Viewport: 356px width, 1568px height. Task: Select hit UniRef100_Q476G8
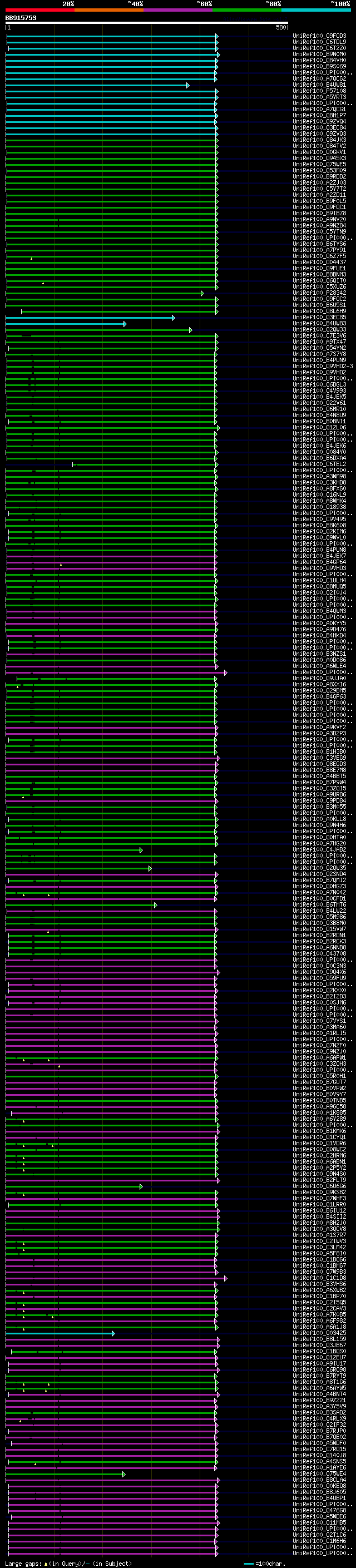pyautogui.click(x=319, y=1510)
